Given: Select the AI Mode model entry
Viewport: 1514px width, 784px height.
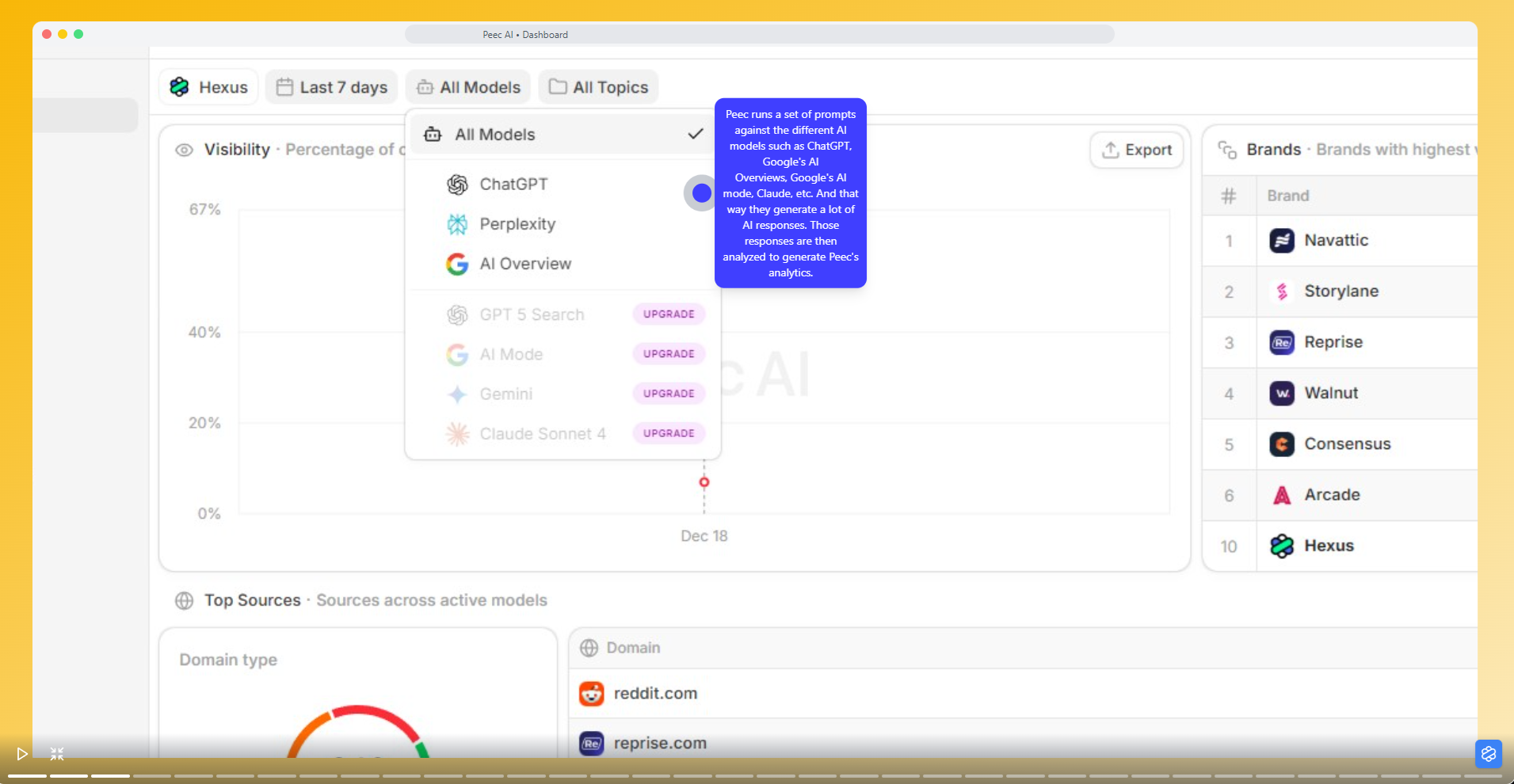Looking at the screenshot, I should pyautogui.click(x=511, y=354).
